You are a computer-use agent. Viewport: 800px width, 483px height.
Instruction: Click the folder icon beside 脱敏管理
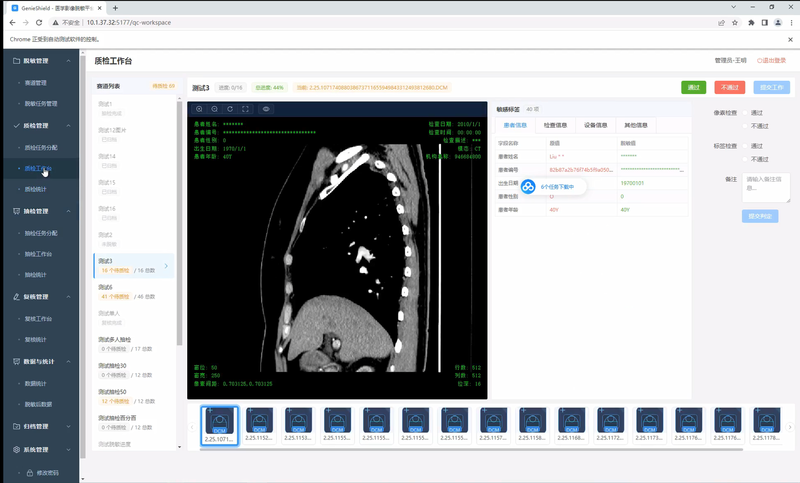16,61
